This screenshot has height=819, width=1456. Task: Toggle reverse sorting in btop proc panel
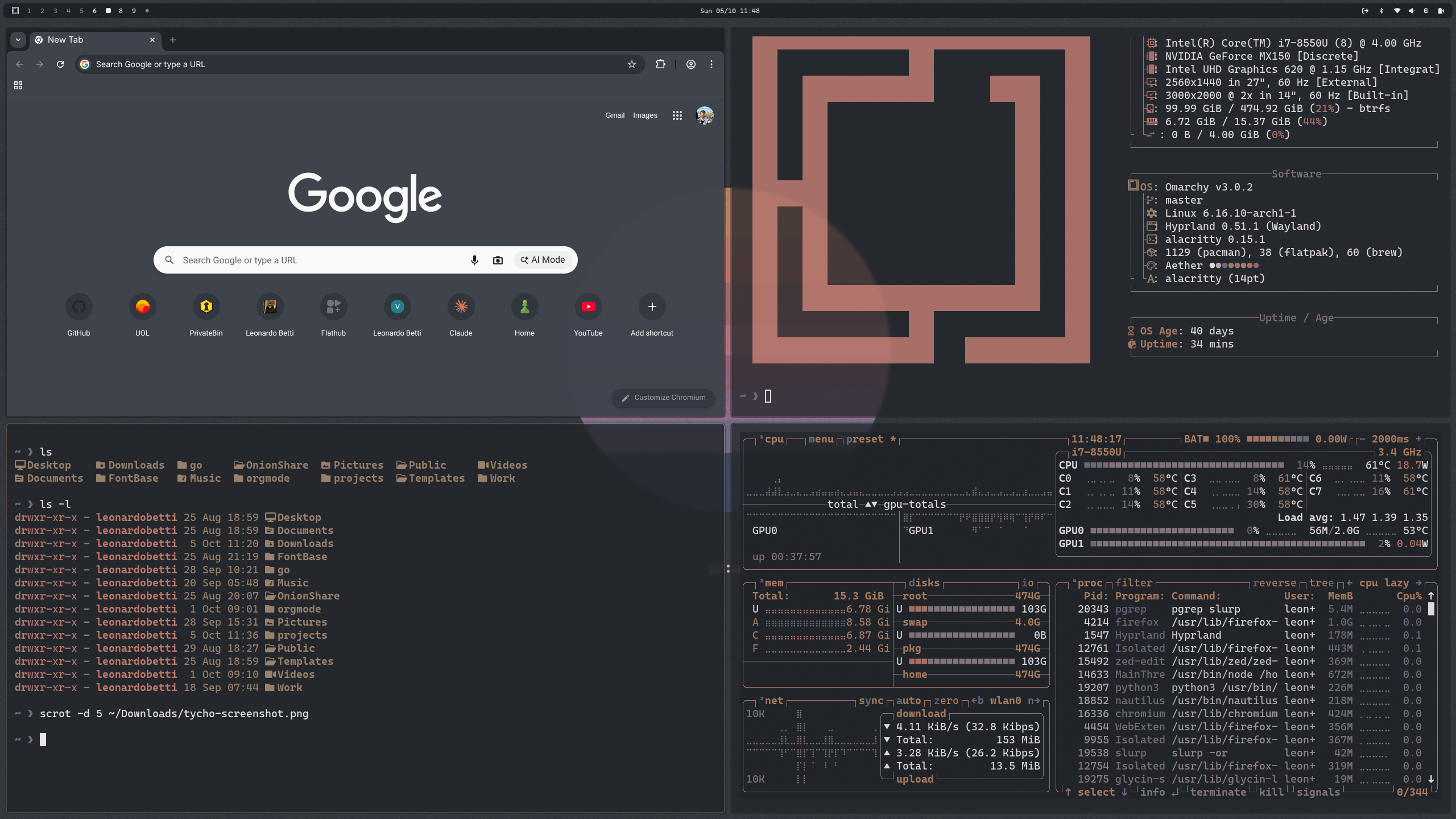[1274, 583]
